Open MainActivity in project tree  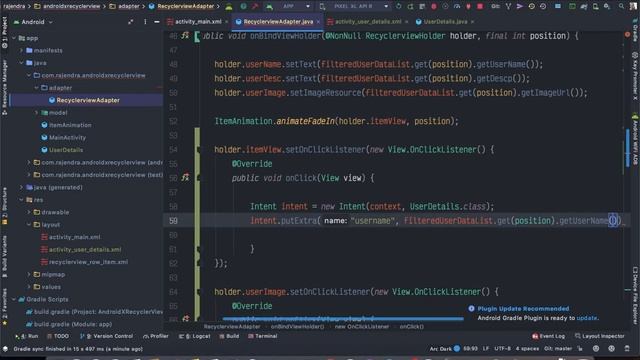64,138
